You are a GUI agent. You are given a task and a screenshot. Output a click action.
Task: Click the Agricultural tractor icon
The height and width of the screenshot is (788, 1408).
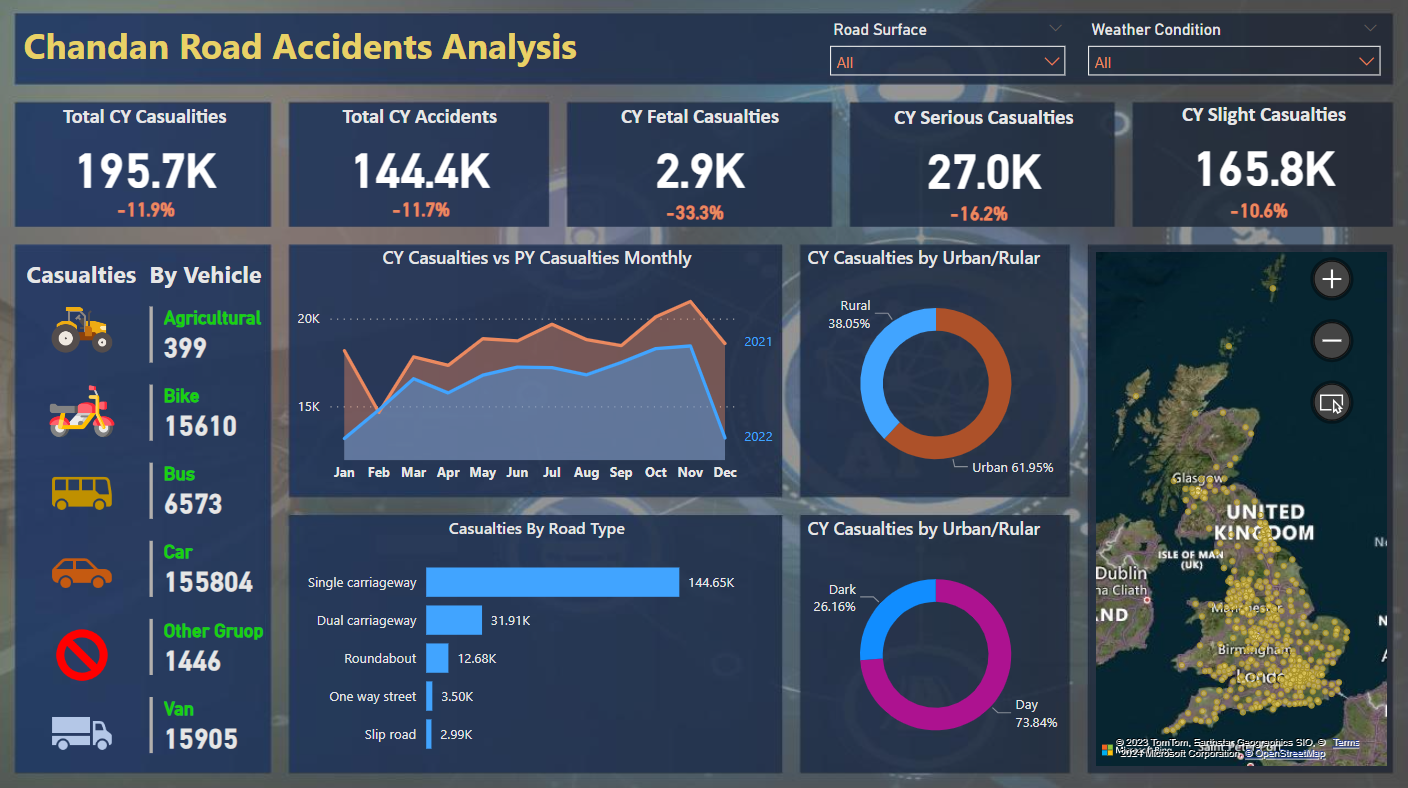click(81, 330)
